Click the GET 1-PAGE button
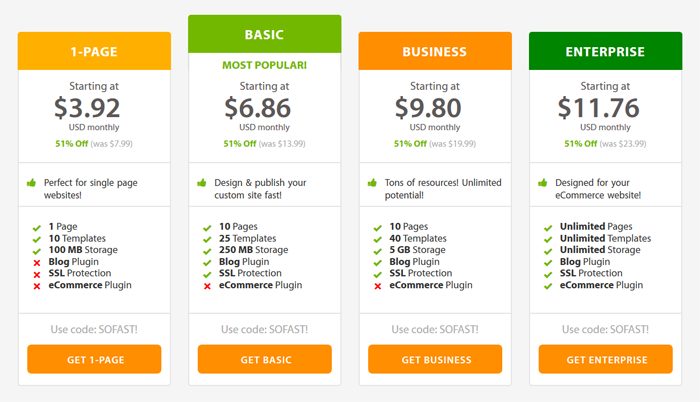 point(94,359)
